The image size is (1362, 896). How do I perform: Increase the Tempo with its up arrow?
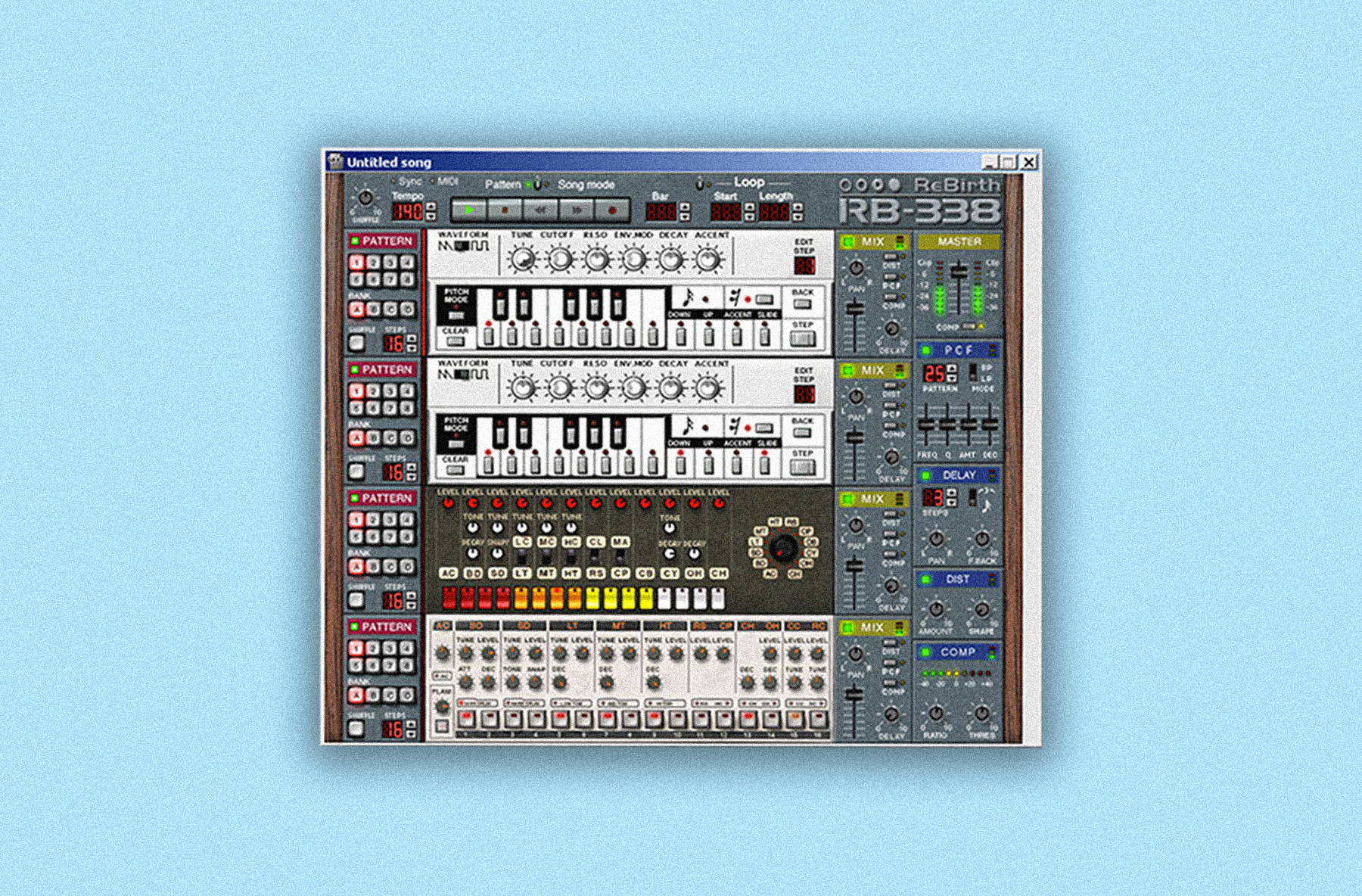pos(431,206)
